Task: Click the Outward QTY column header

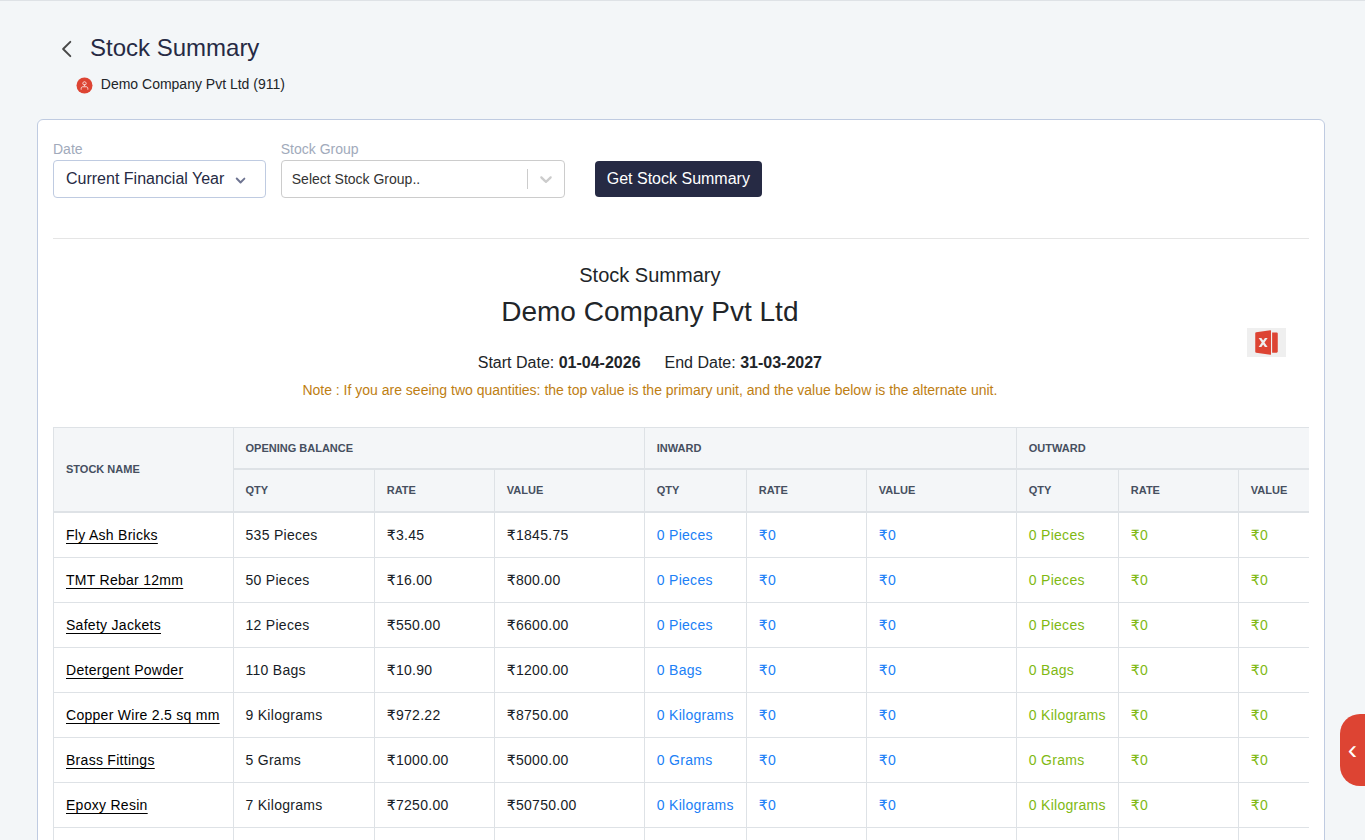Action: tap(1067, 490)
